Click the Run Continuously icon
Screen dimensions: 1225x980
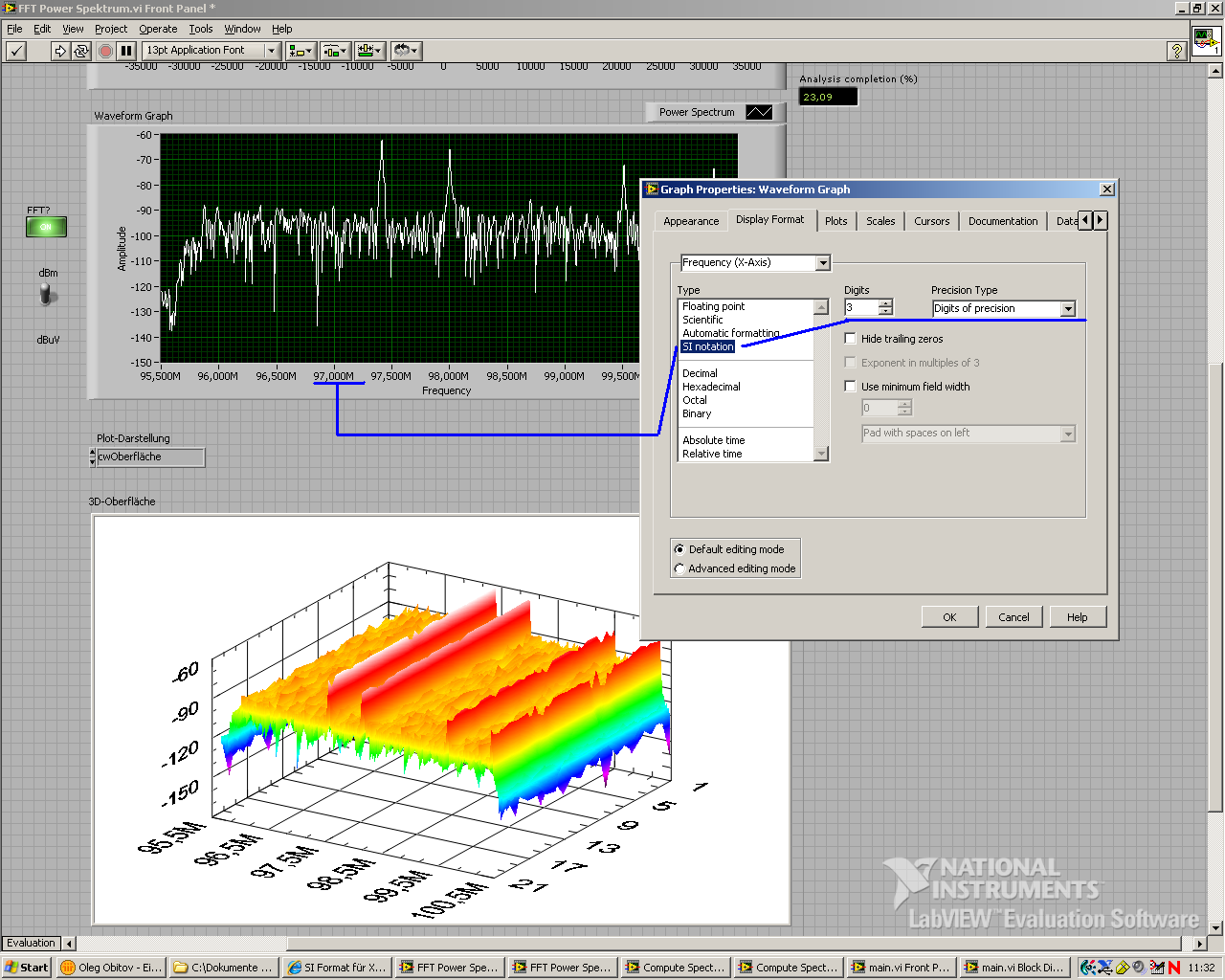[x=81, y=51]
